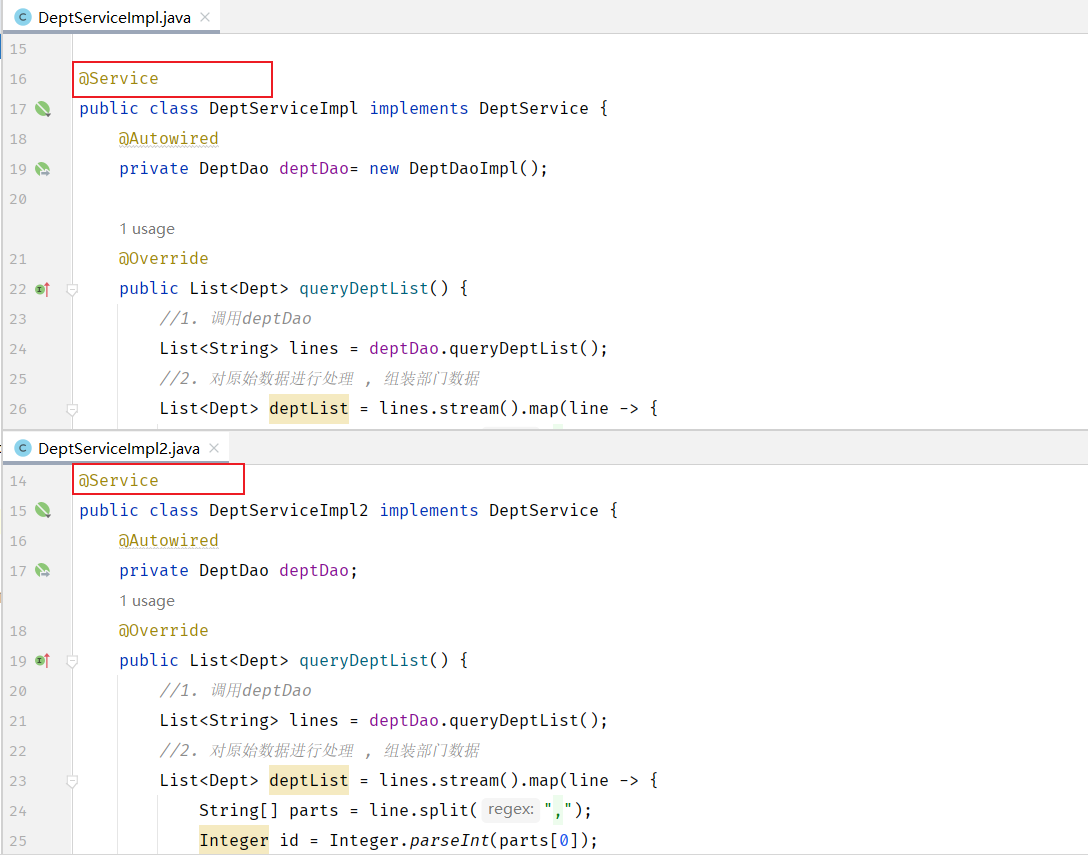The image size is (1088, 855).
Task: Open the "1 usage" hint in bottom editor
Action: click(x=146, y=601)
